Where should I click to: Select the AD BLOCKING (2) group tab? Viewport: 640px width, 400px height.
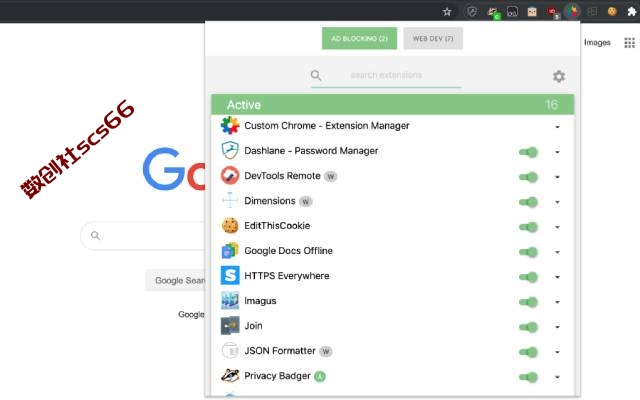[x=359, y=38]
